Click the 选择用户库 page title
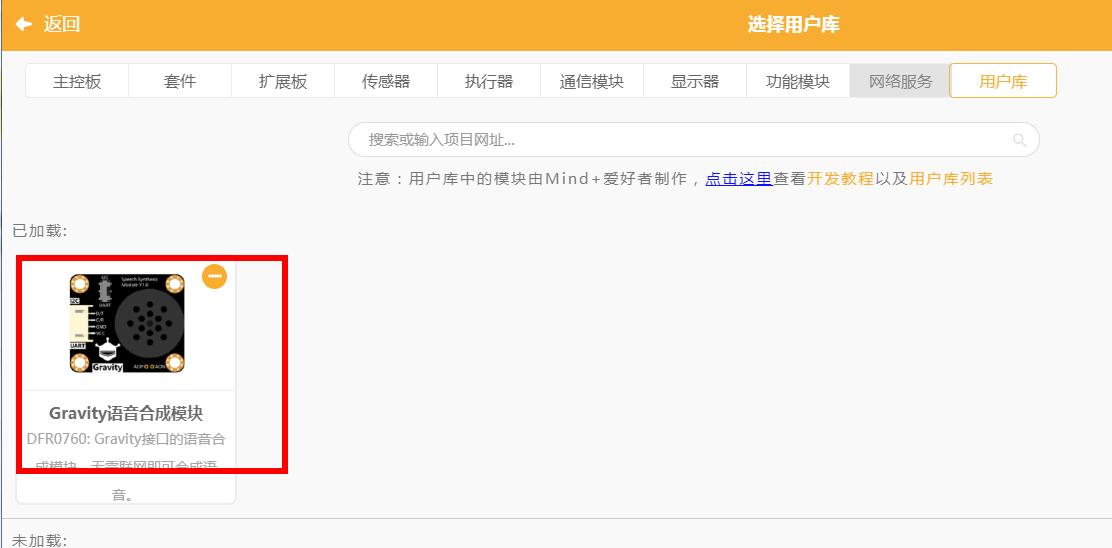 pyautogui.click(x=793, y=24)
